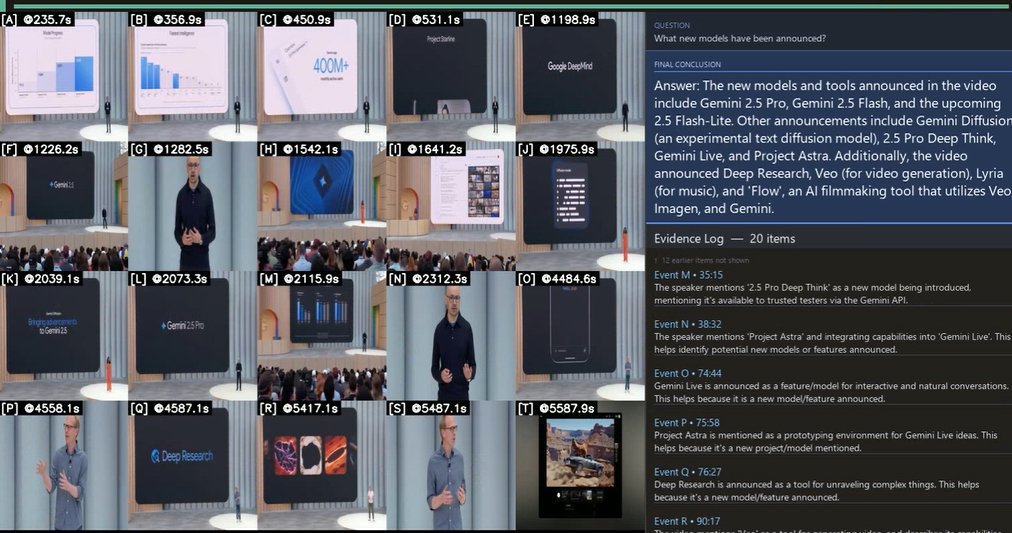Screen dimensions: 1012x533
Task: Open thumbnail H at 1542.1s
Action: click(322, 206)
